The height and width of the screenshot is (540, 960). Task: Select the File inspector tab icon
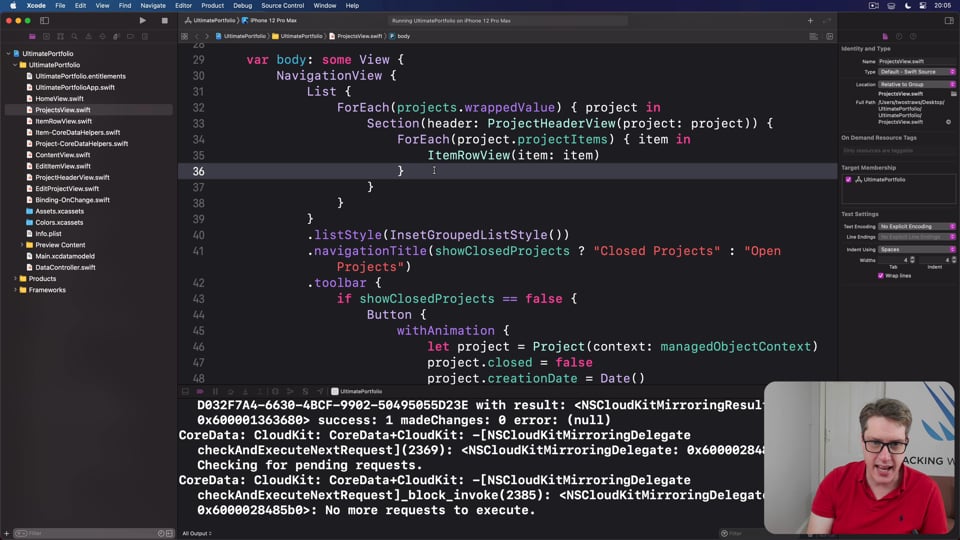click(885, 36)
